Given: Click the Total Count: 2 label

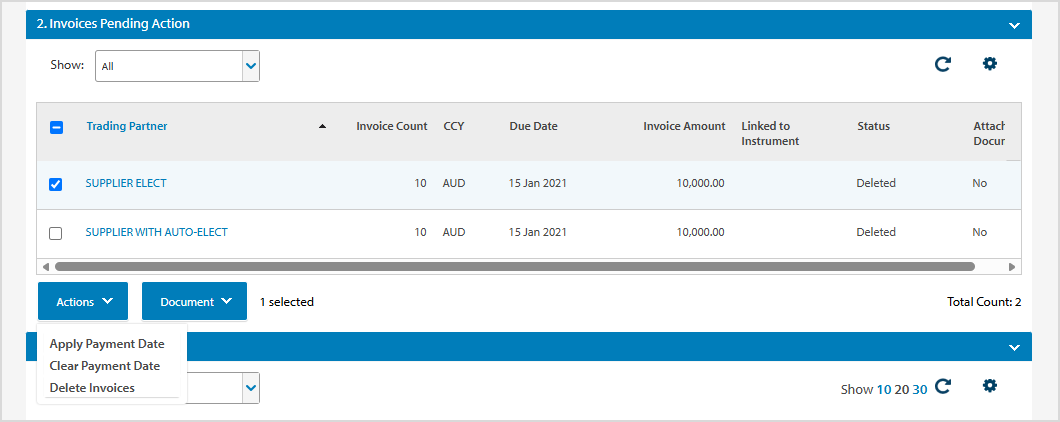Looking at the screenshot, I should (984, 302).
